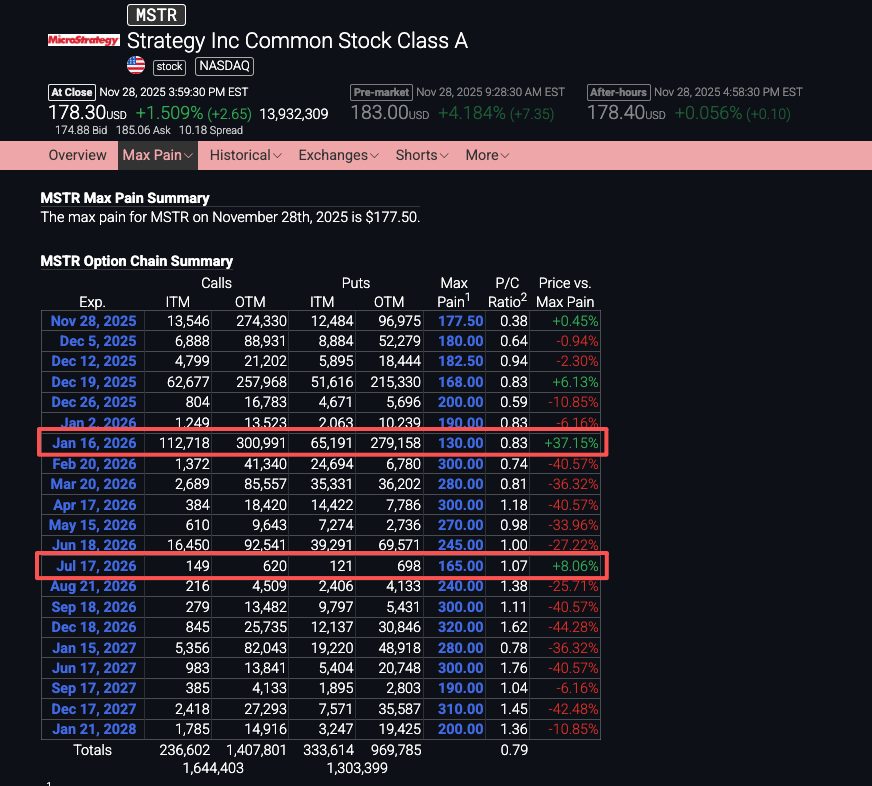Click the 0.79 total P/C ratio
The image size is (872, 786).
click(x=514, y=750)
